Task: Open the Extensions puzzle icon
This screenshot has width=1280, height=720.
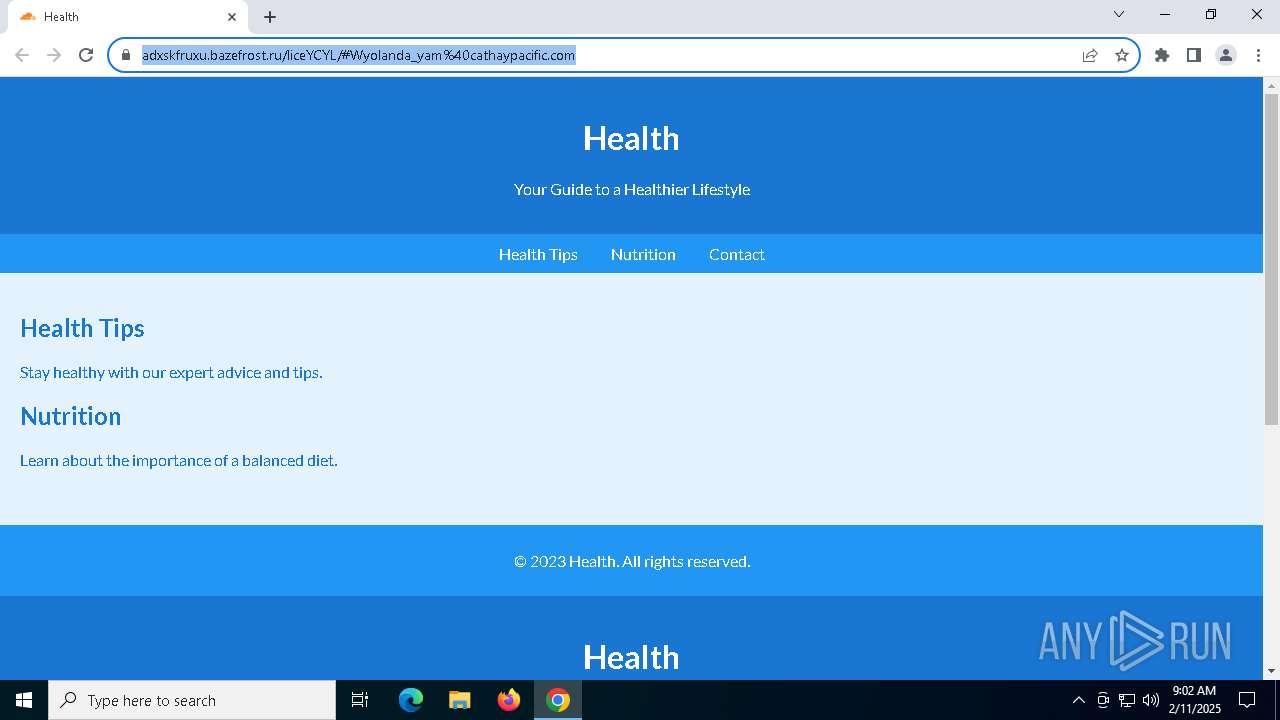Action: click(x=1162, y=55)
